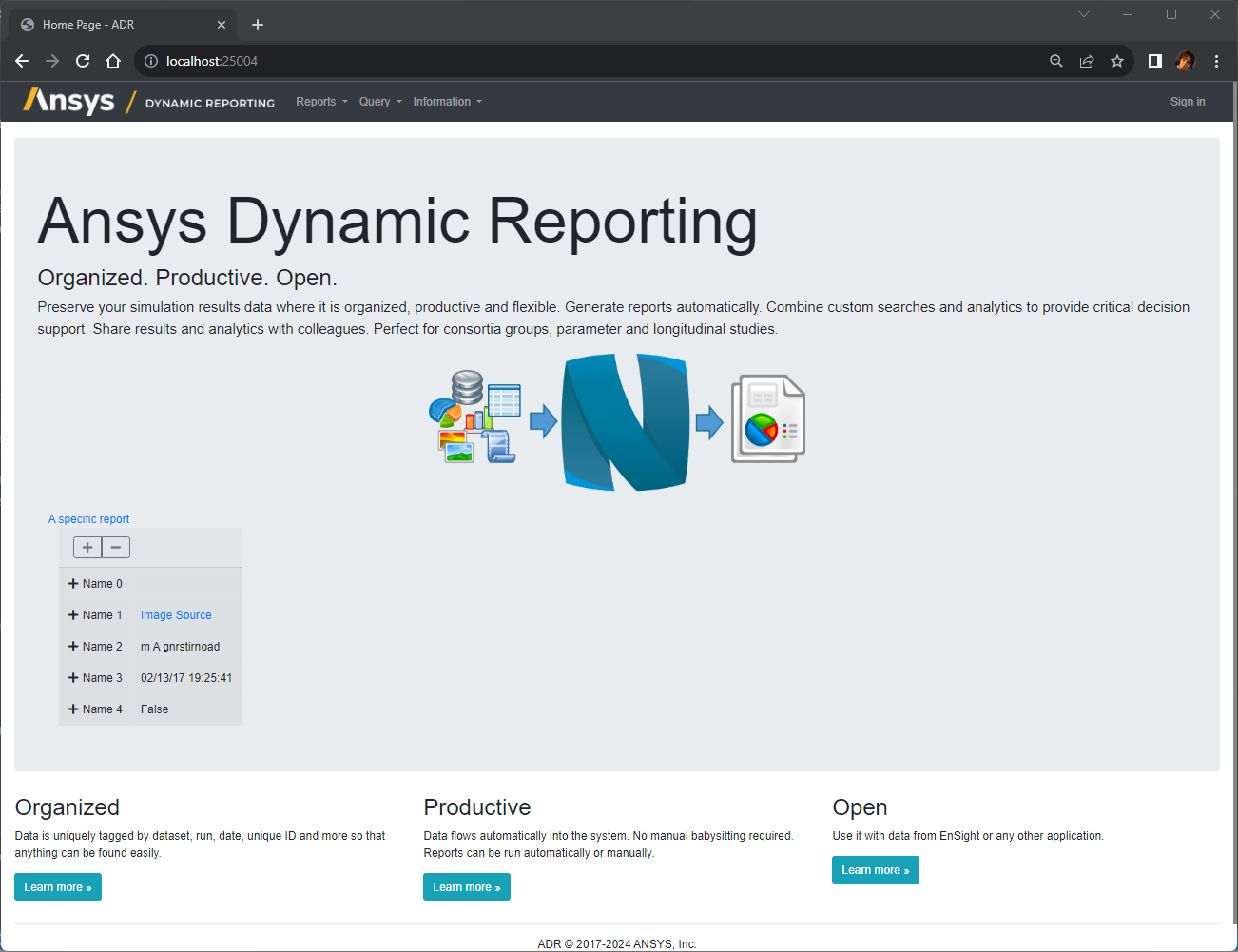The image size is (1238, 952).
Task: Close the Home Page - ADR tab
Action: point(222,25)
